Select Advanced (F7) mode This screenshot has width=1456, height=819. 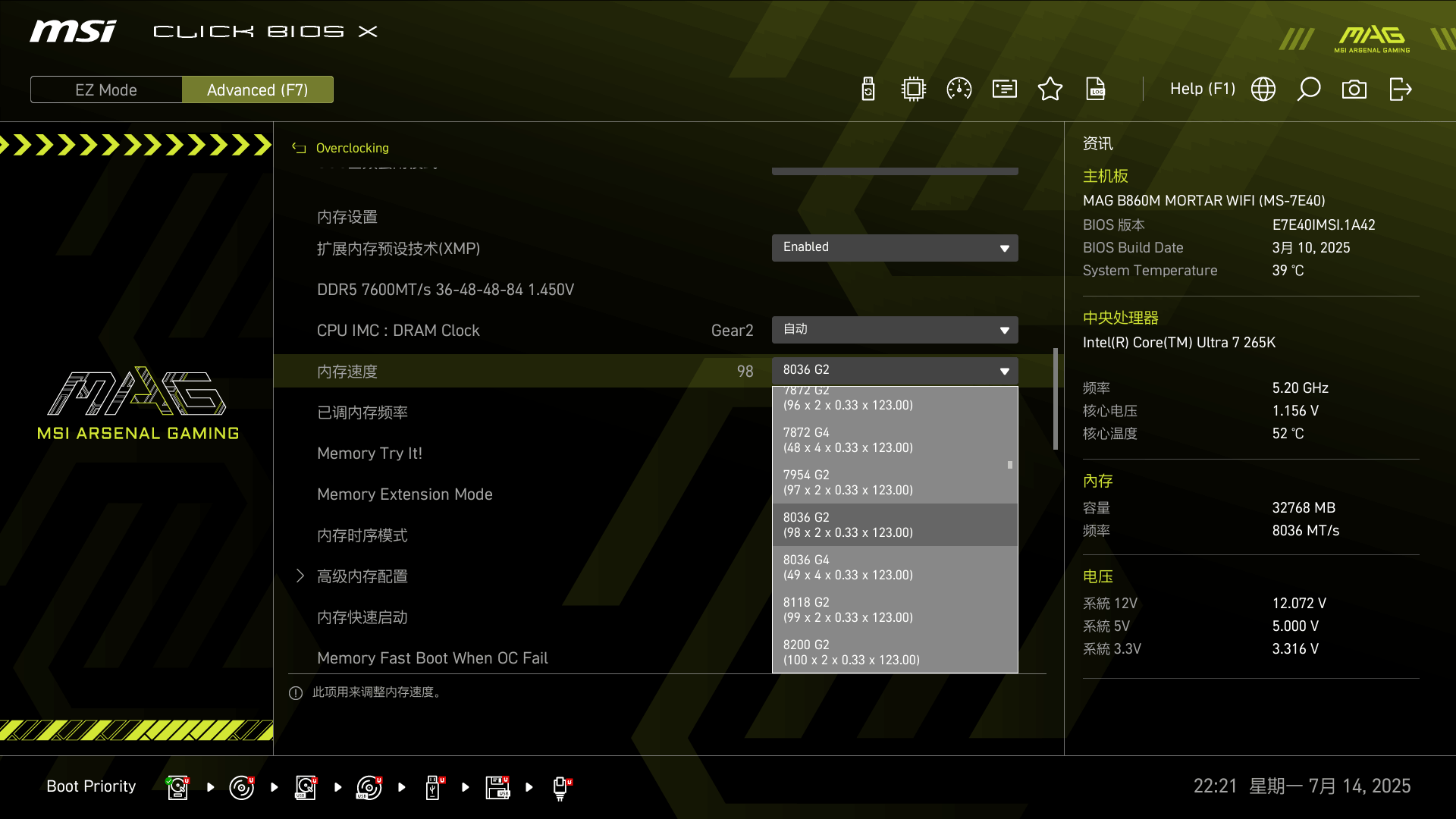click(257, 89)
